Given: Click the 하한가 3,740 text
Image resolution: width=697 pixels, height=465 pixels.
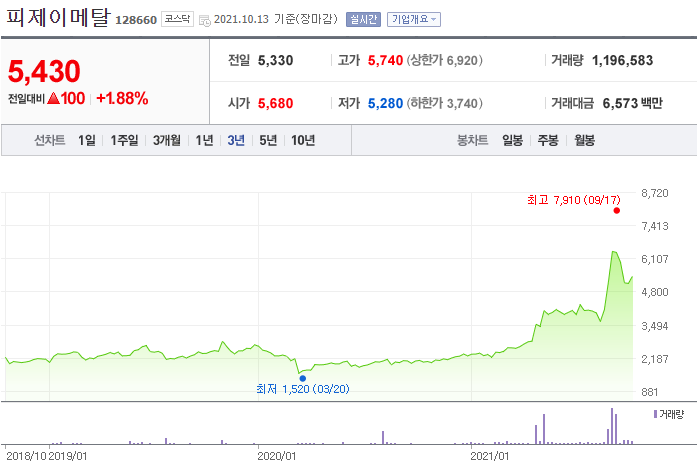Looking at the screenshot, I should 445,104.
